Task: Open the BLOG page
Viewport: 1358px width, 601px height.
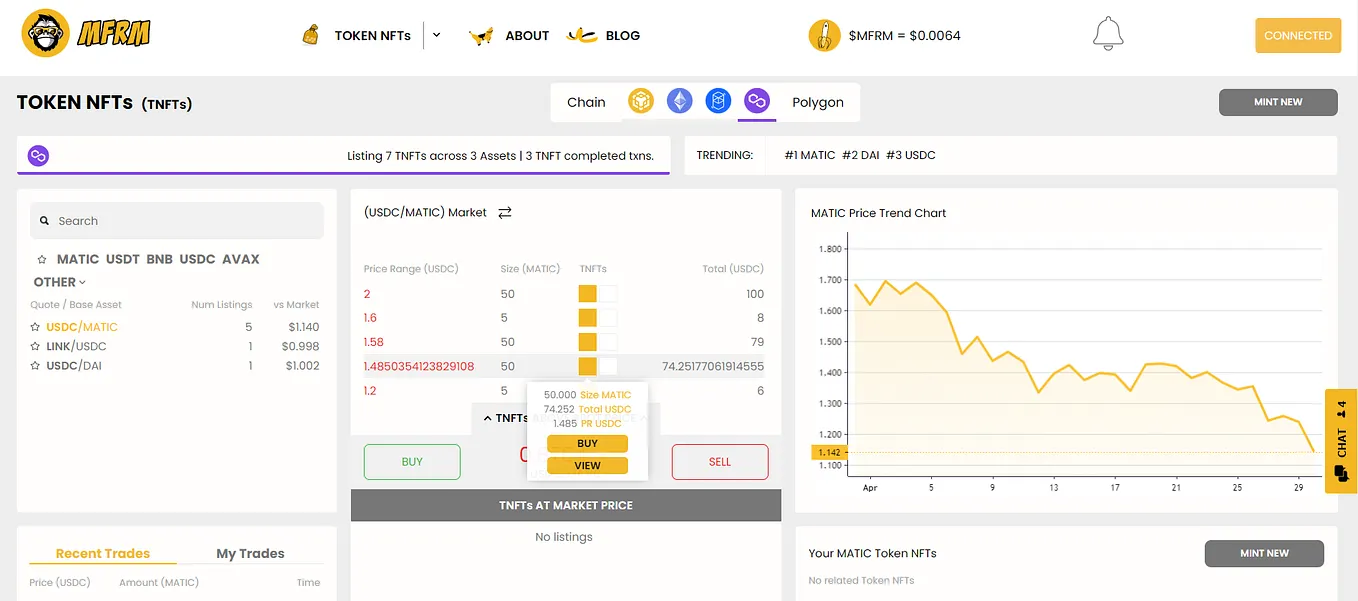Action: pyautogui.click(x=623, y=35)
